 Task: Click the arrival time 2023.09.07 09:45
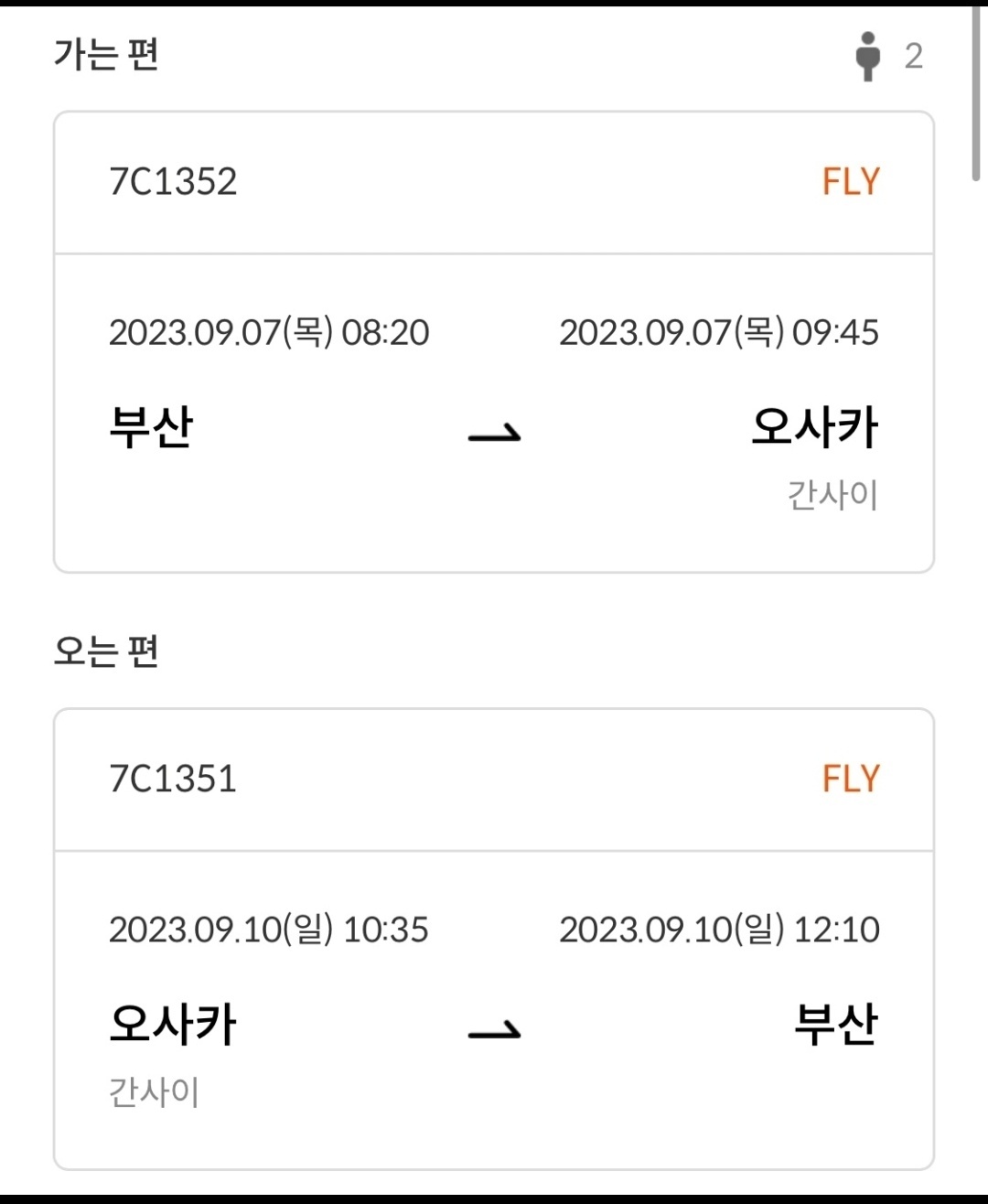(719, 333)
